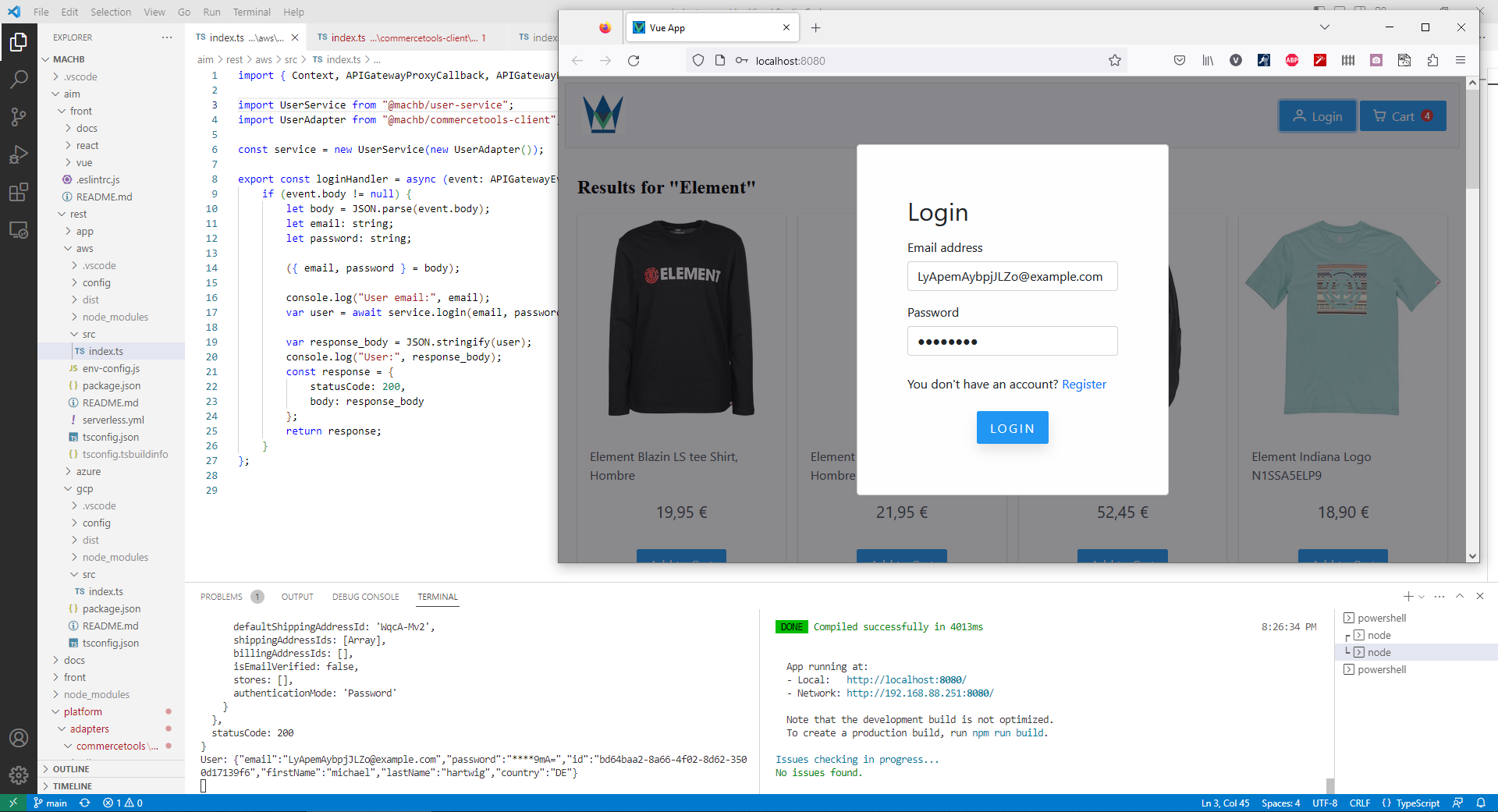Bookmark this page with star icon
This screenshot has width=1498, height=812.
tap(1115, 61)
